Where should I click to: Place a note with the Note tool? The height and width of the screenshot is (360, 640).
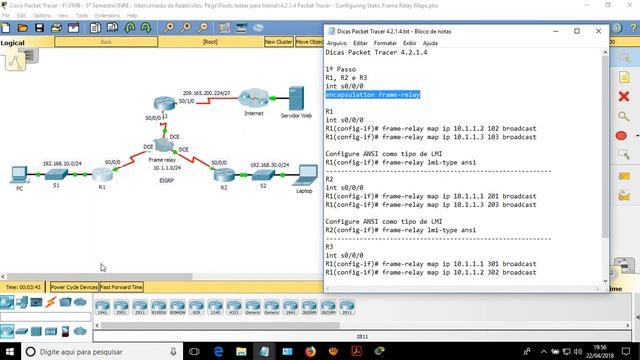pos(624,77)
